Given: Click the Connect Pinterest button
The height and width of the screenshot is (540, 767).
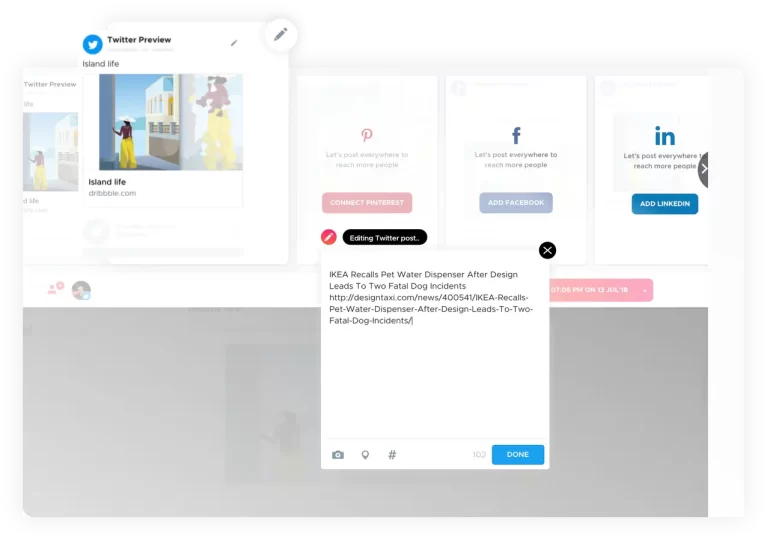Looking at the screenshot, I should (367, 203).
